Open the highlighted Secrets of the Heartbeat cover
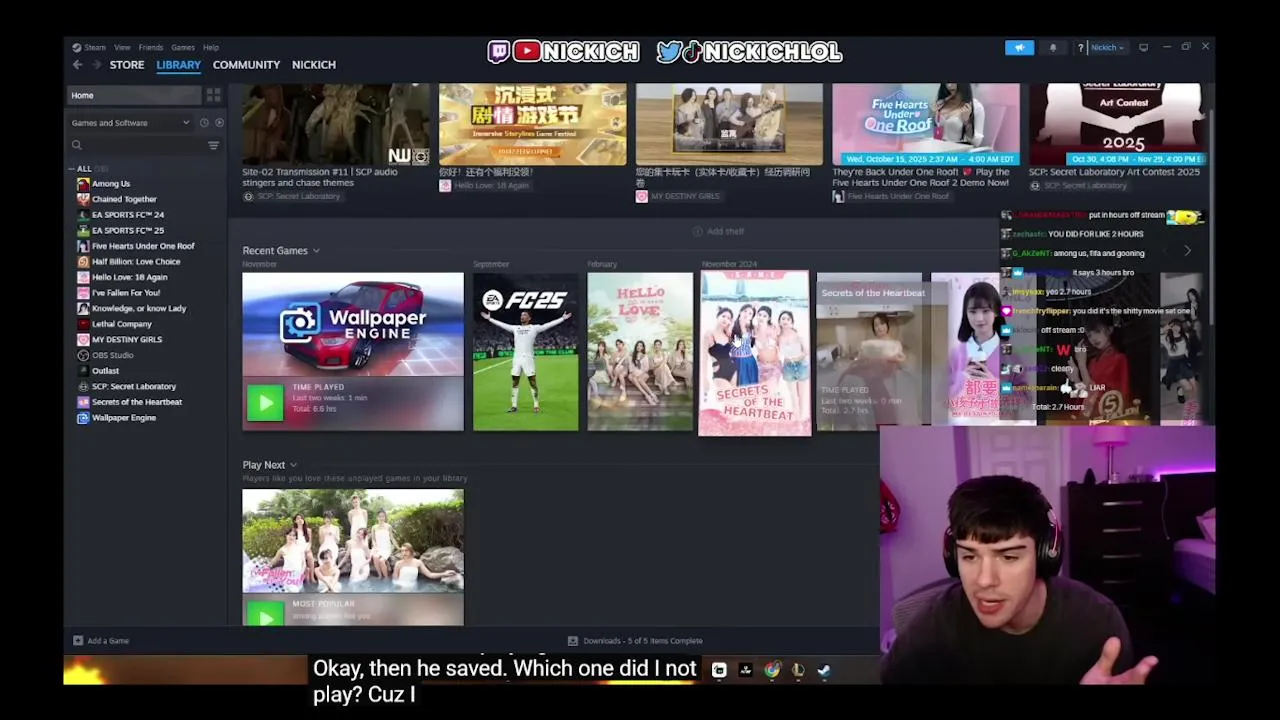Screen dimensions: 1280x720 click(x=755, y=353)
